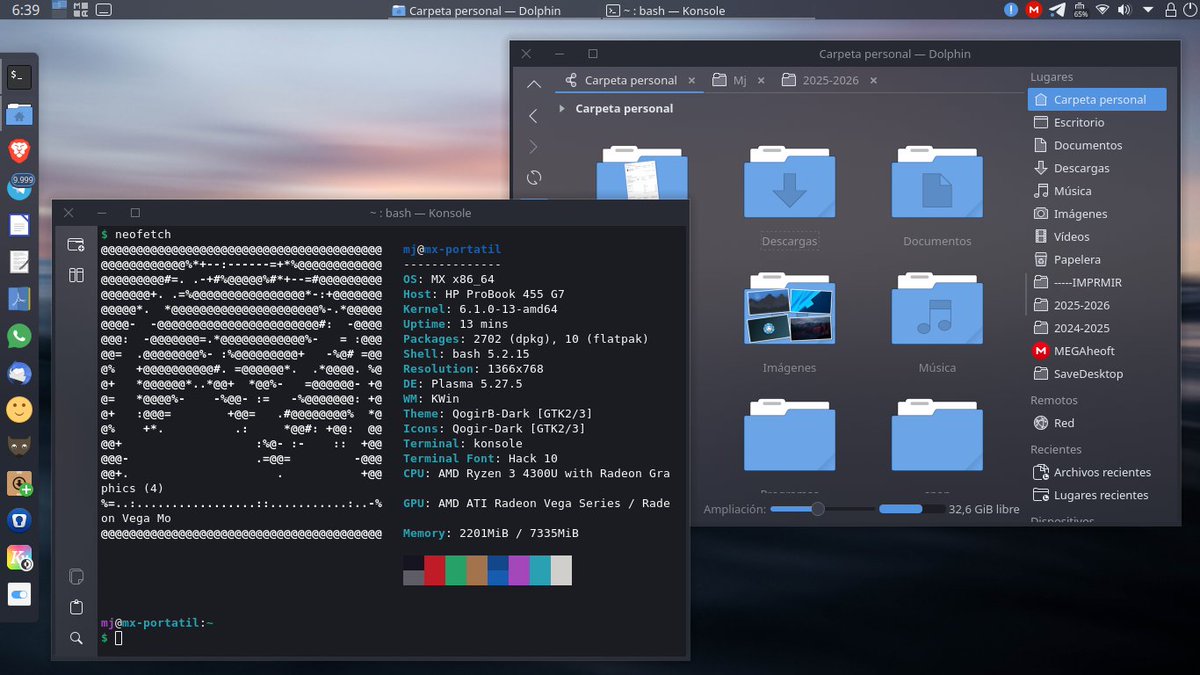Open Imágenes in the Places panel

1097,214
